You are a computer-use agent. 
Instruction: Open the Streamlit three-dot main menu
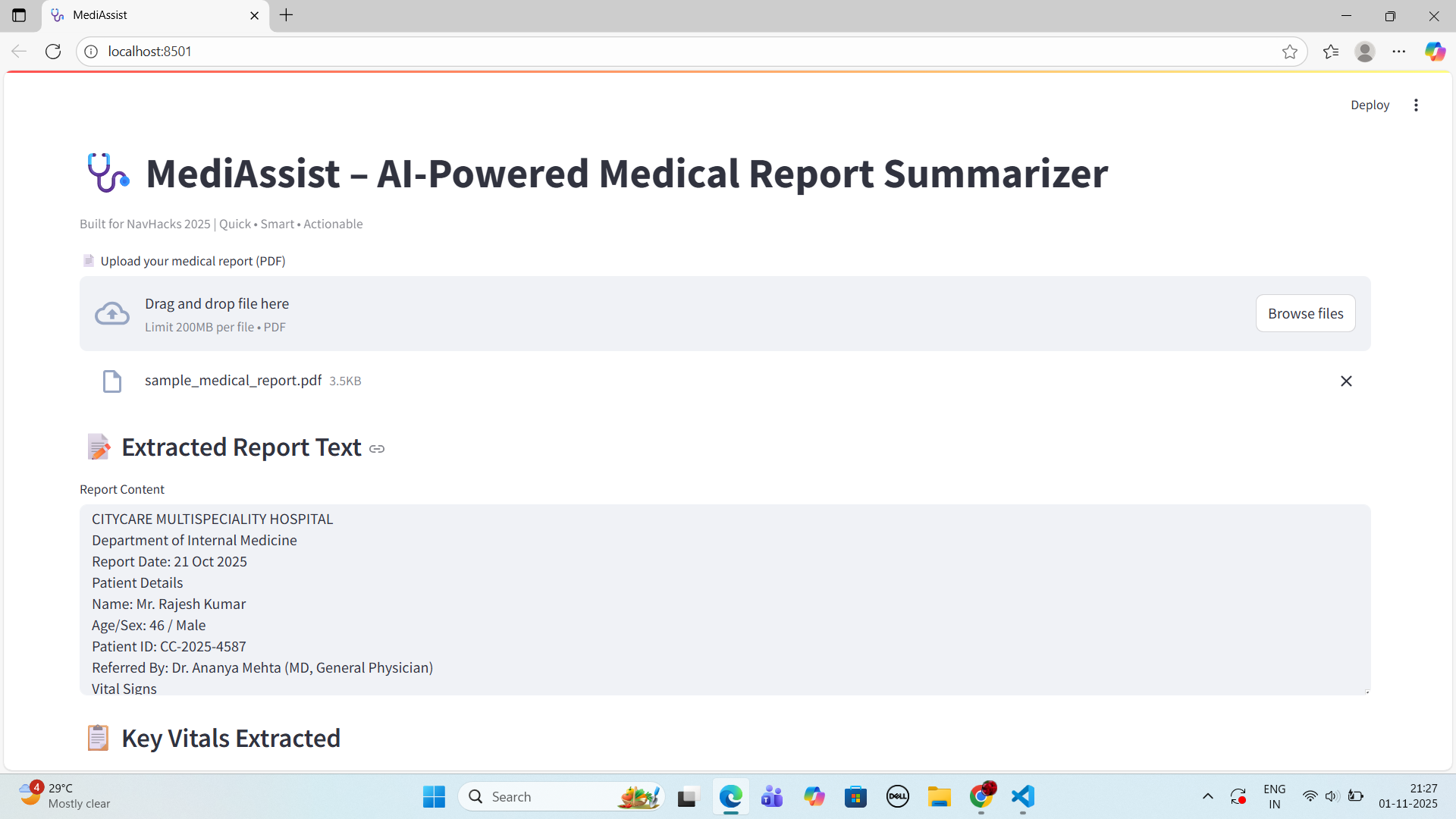1416,105
